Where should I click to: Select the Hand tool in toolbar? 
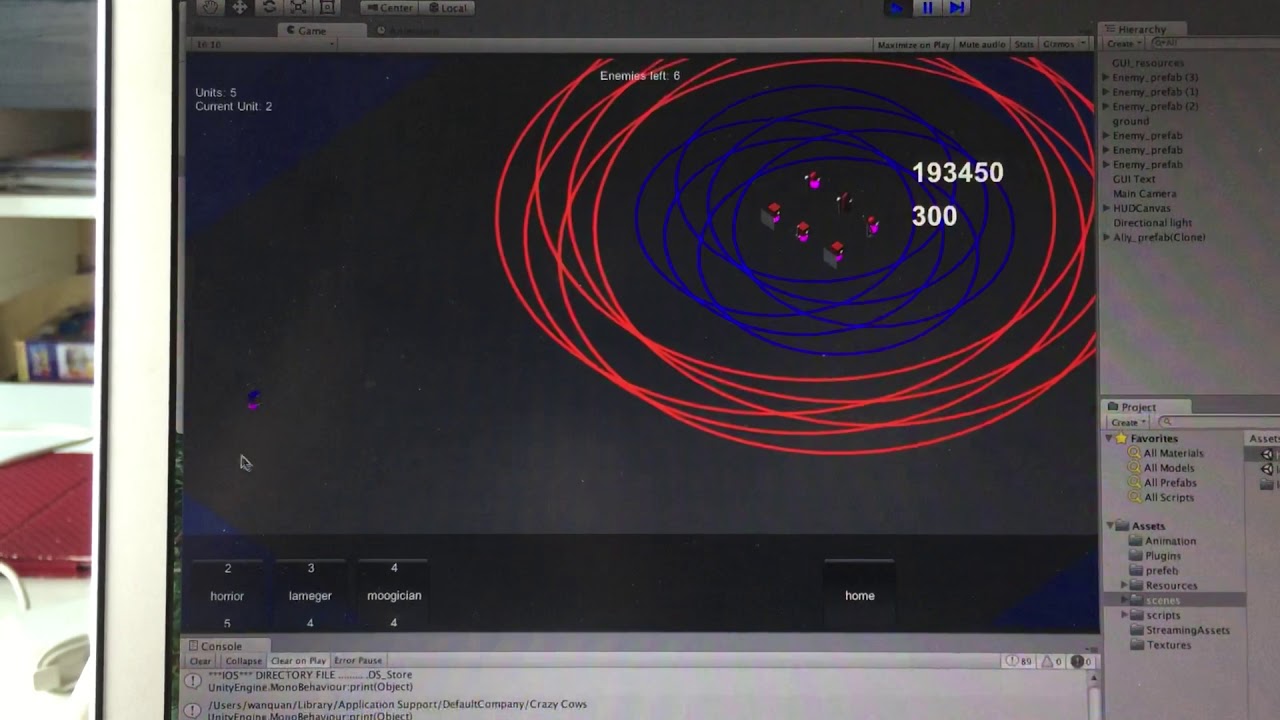[210, 7]
